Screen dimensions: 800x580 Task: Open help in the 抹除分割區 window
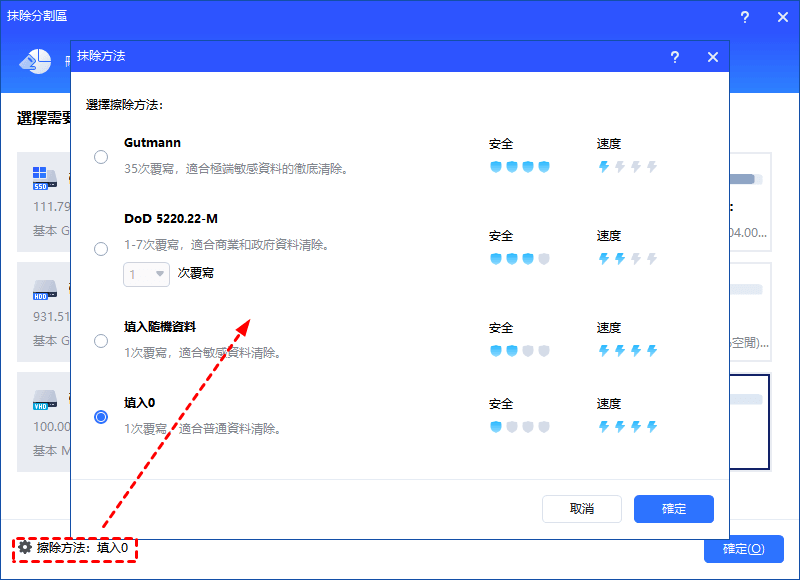[744, 17]
